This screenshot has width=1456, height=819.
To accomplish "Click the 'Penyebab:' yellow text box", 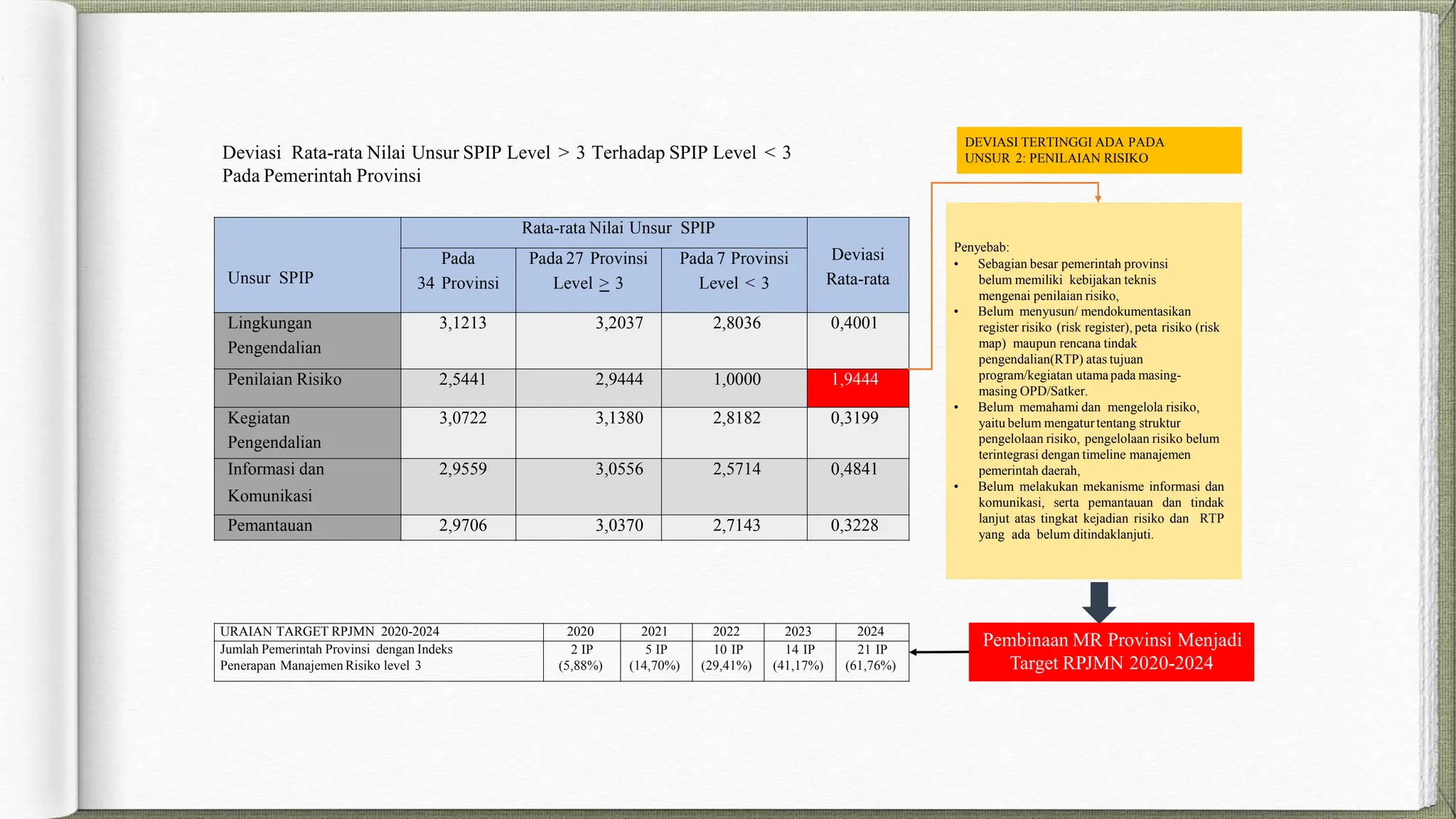I will pyautogui.click(x=1093, y=390).
